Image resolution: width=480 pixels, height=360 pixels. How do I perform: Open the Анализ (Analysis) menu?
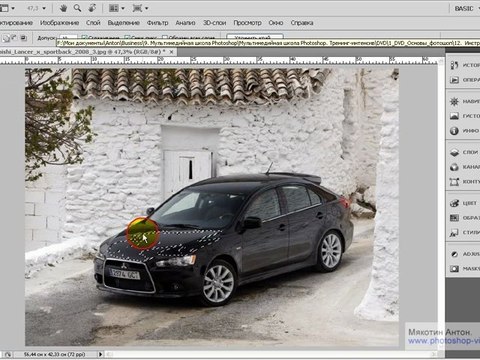click(x=185, y=23)
